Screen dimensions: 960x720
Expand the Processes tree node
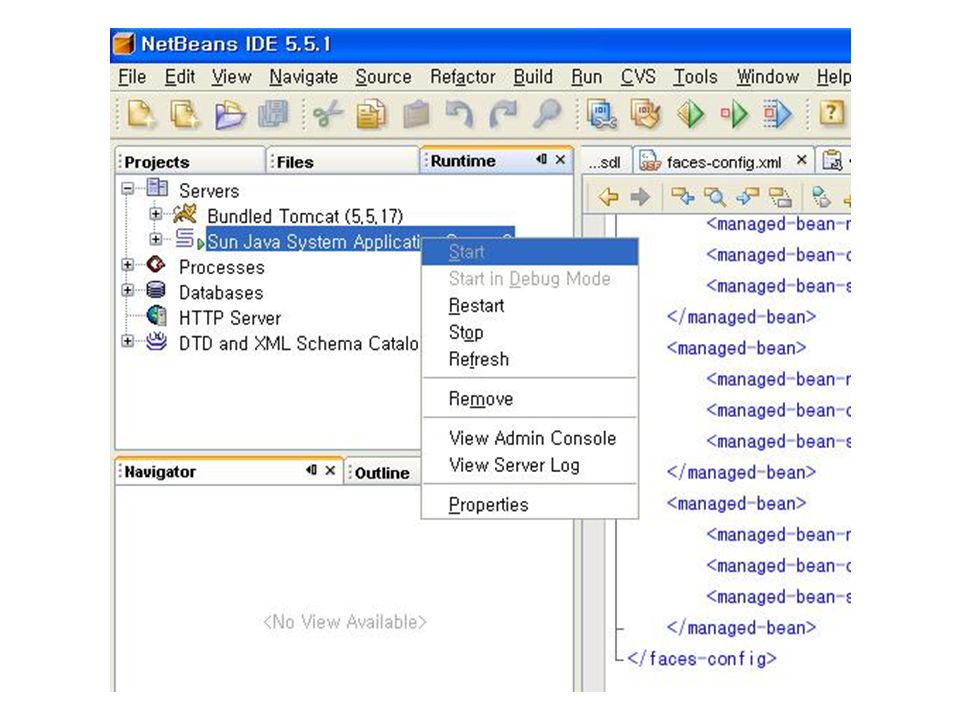coord(127,265)
